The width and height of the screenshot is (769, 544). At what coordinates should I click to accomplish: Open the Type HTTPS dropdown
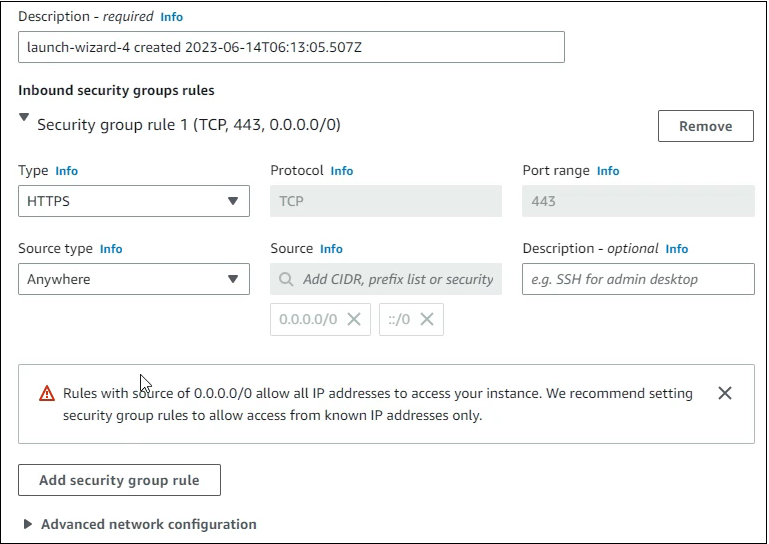(133, 201)
